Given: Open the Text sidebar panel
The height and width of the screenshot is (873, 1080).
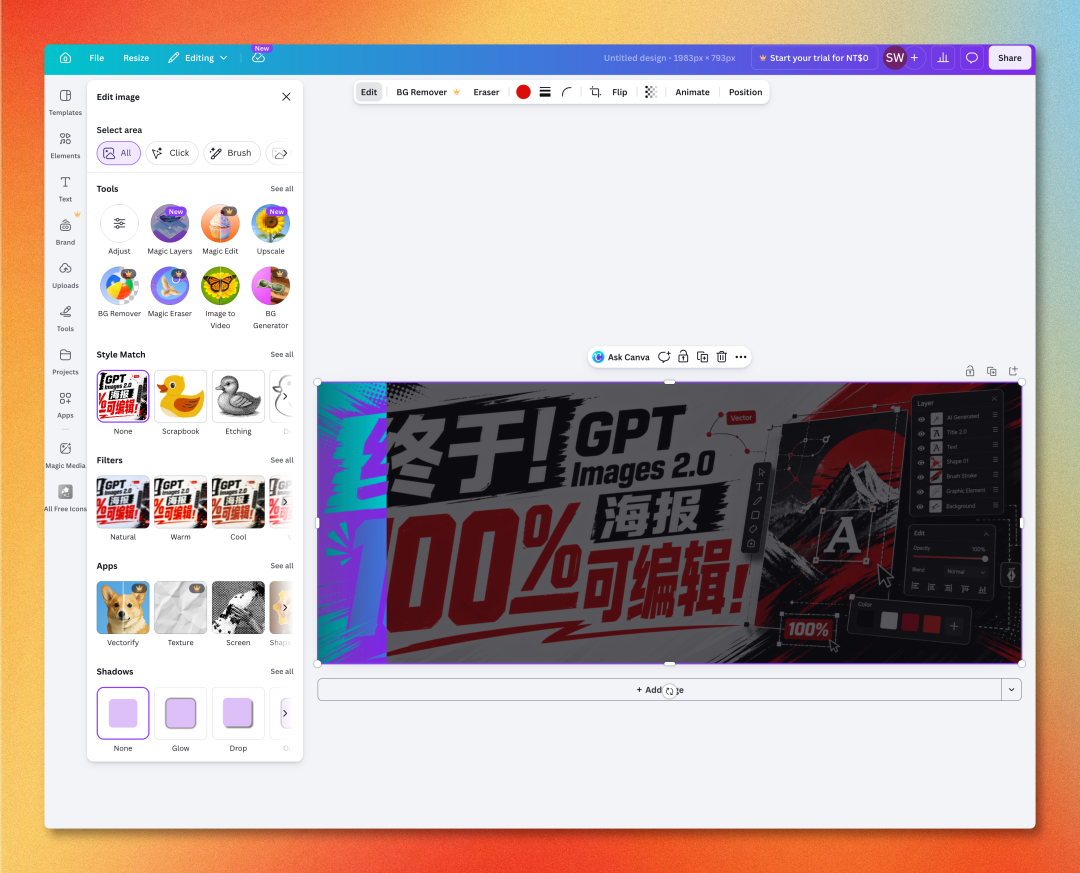Looking at the screenshot, I should (x=65, y=189).
